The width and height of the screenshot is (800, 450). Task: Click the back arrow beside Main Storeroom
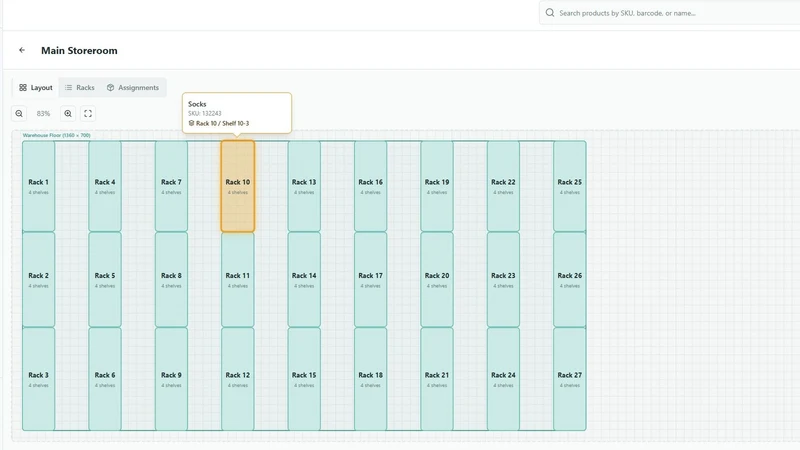coord(22,50)
